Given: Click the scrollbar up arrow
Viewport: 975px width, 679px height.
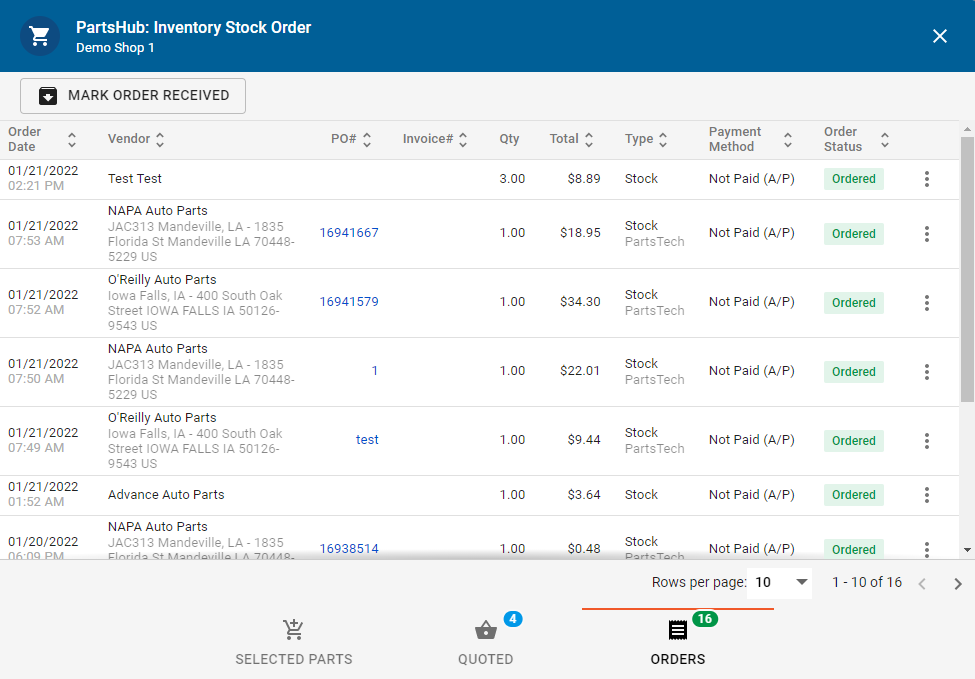Looking at the screenshot, I should point(967,129).
